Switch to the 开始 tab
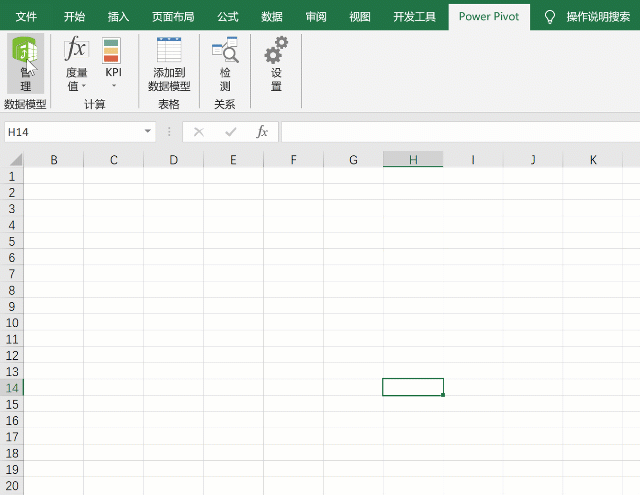Screen dimensions: 640x495 pyautogui.click(x=75, y=16)
